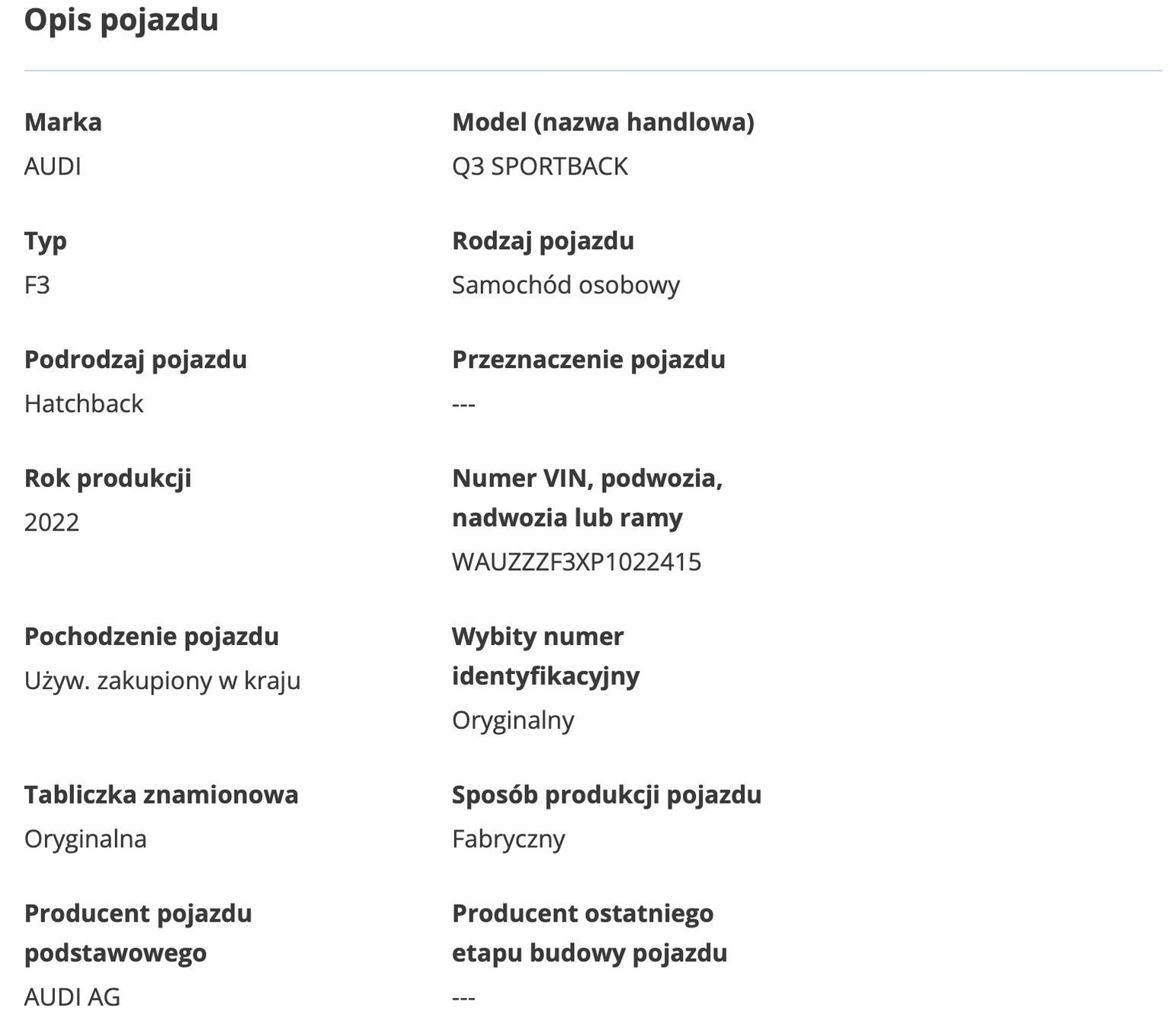Click the Pochodzenie pojazdu label
The image size is (1173, 1036).
(x=152, y=637)
